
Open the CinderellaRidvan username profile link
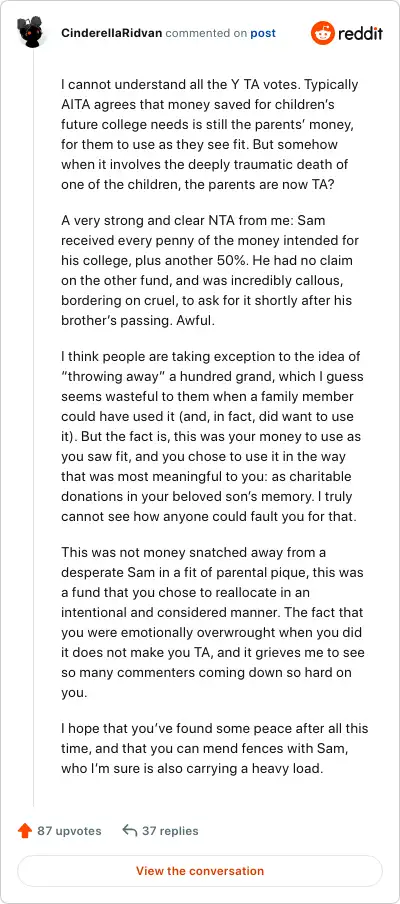112,33
